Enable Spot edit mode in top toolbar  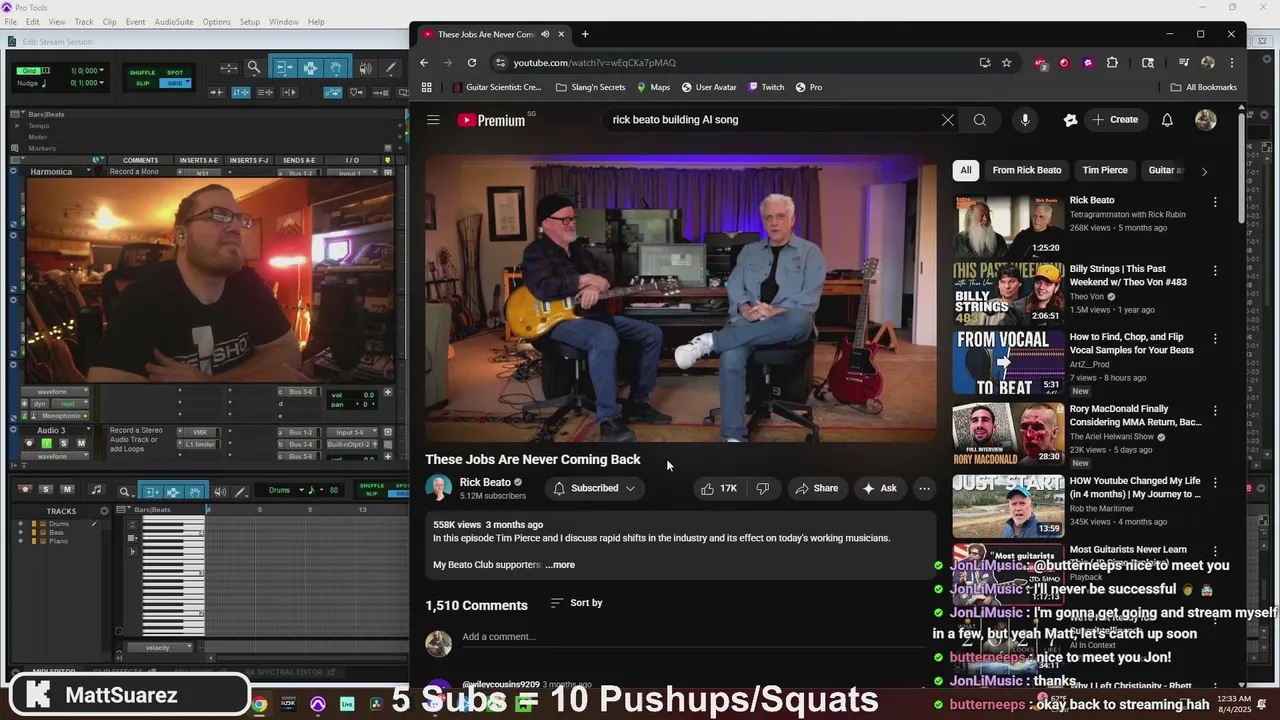[x=175, y=72]
